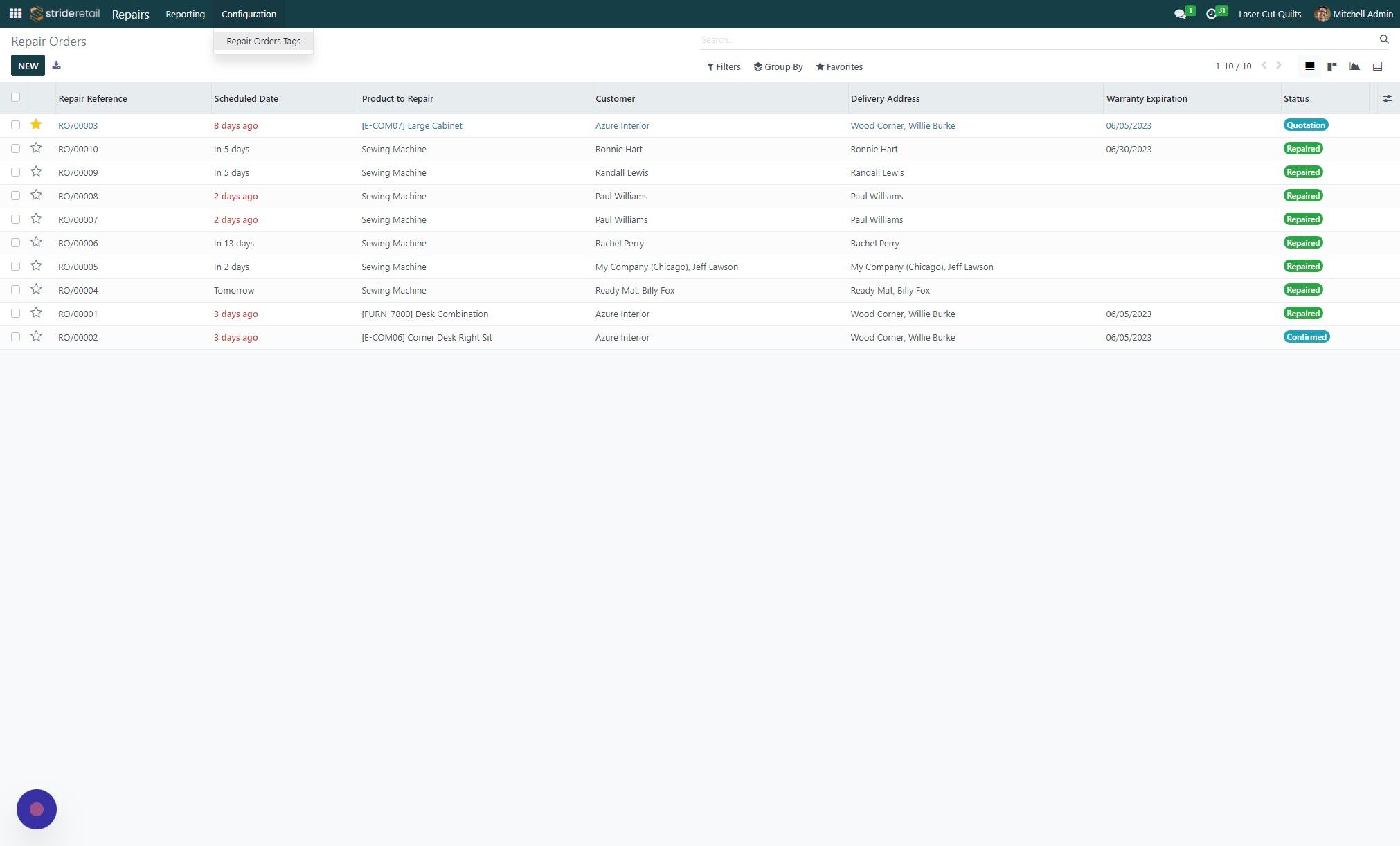Click Mitchell Admin avatar
This screenshot has width=1400, height=846.
(1322, 14)
